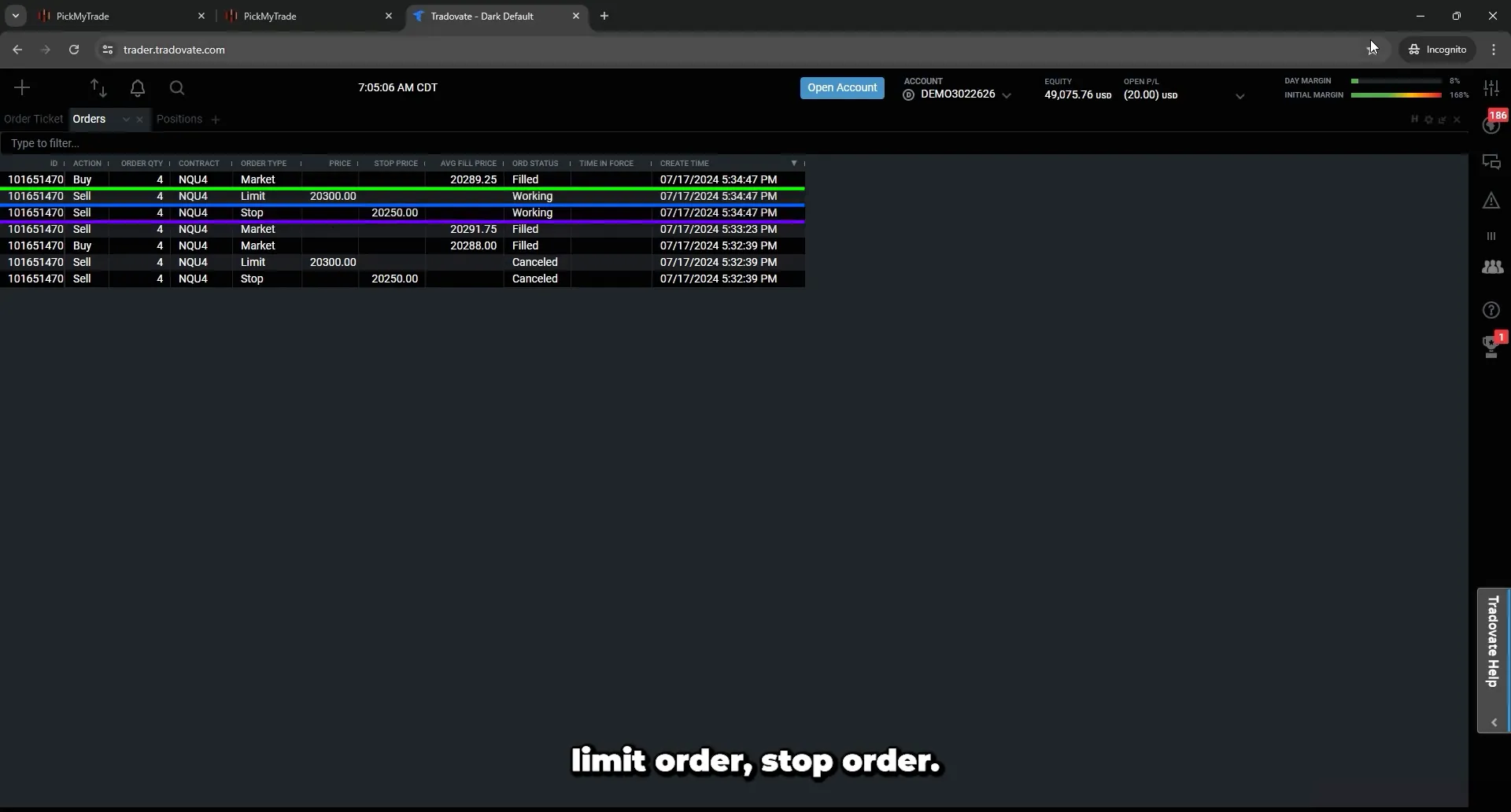Click the Open Account button
Viewport: 1511px width, 812px height.
[842, 88]
